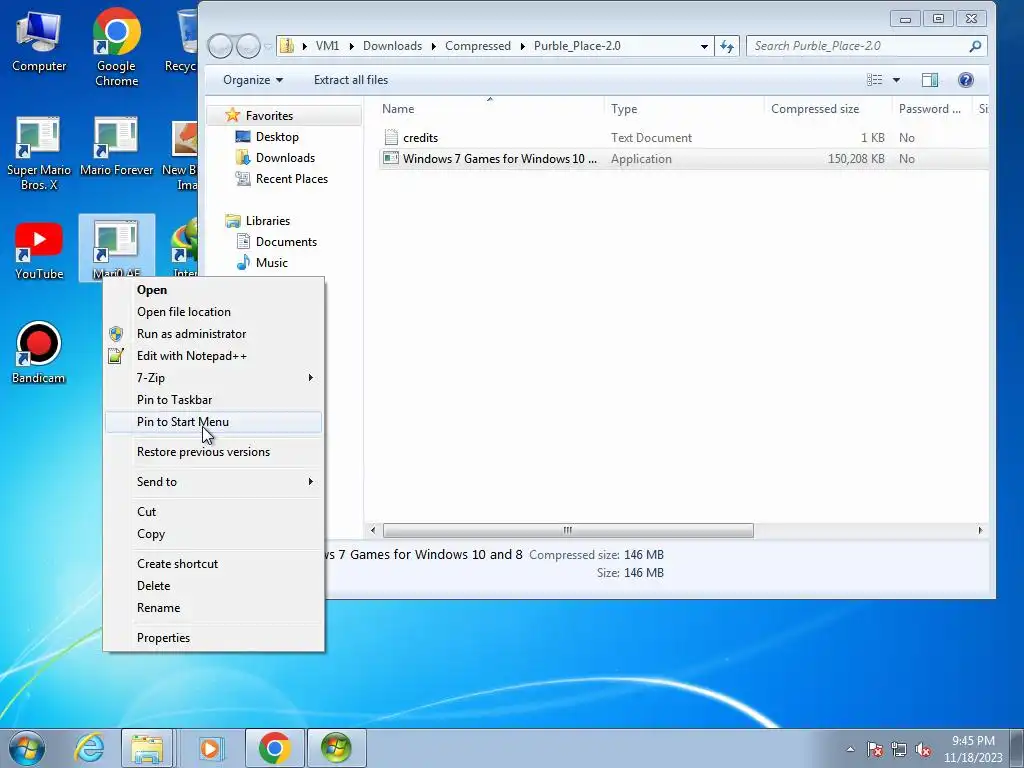Choose Edit with Notepad++

click(214, 356)
